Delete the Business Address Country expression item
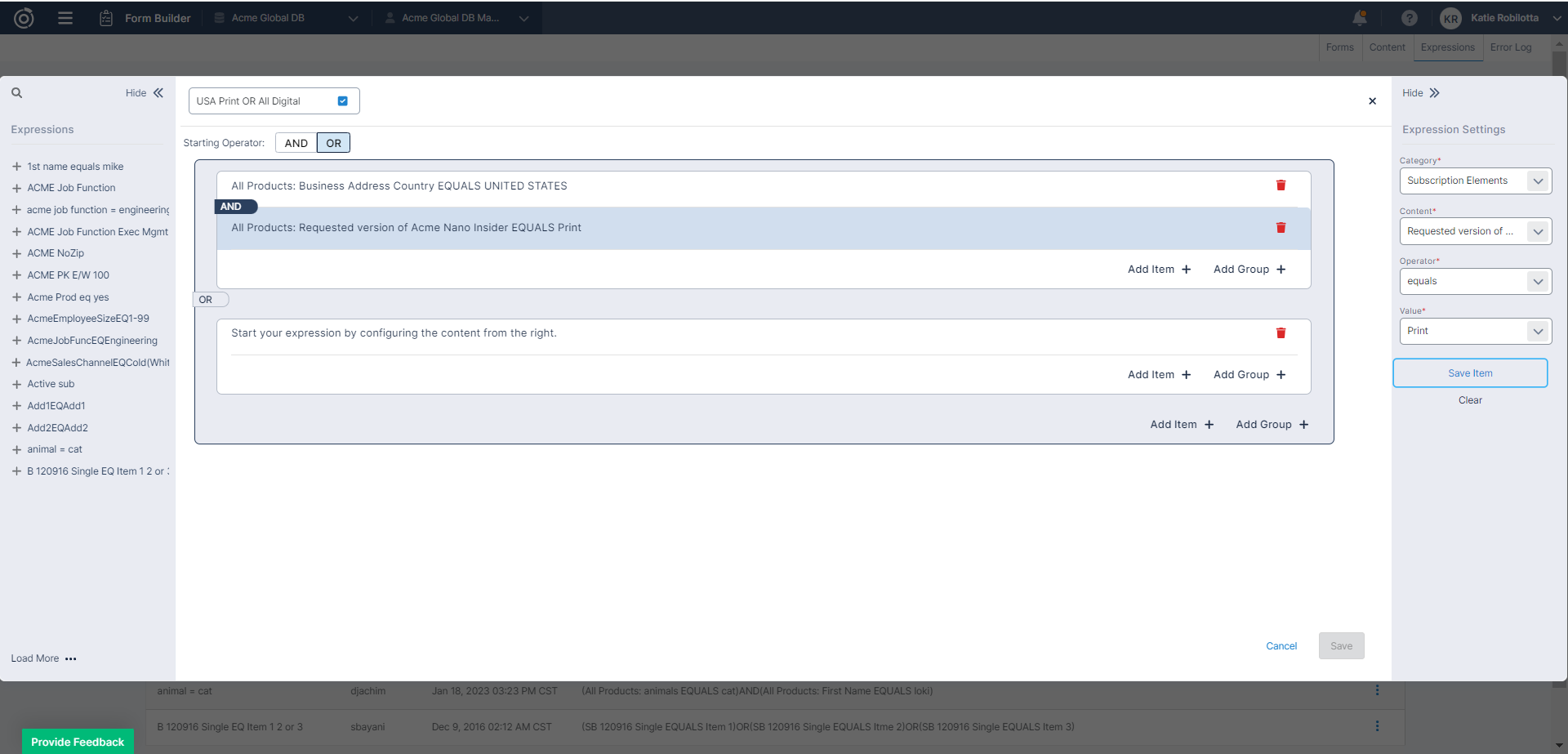This screenshot has width=1568, height=754. click(1281, 185)
